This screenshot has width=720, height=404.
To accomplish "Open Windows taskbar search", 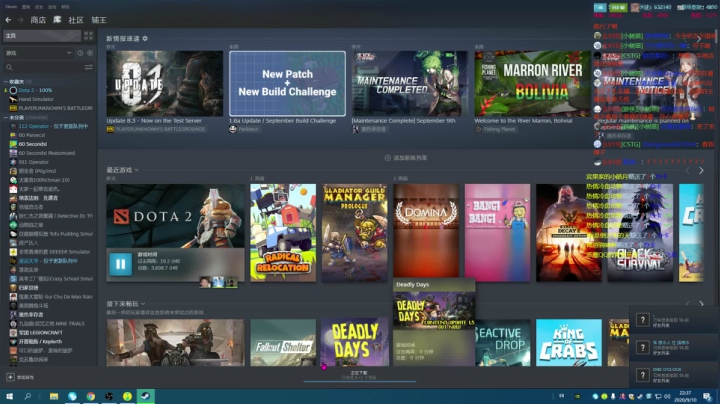I will point(28,396).
